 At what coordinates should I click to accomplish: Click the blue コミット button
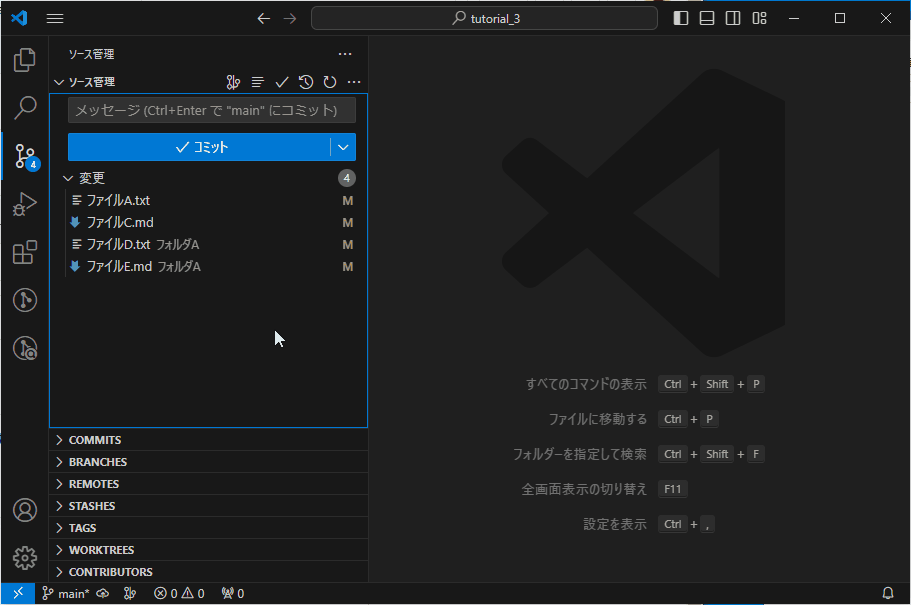tap(199, 147)
